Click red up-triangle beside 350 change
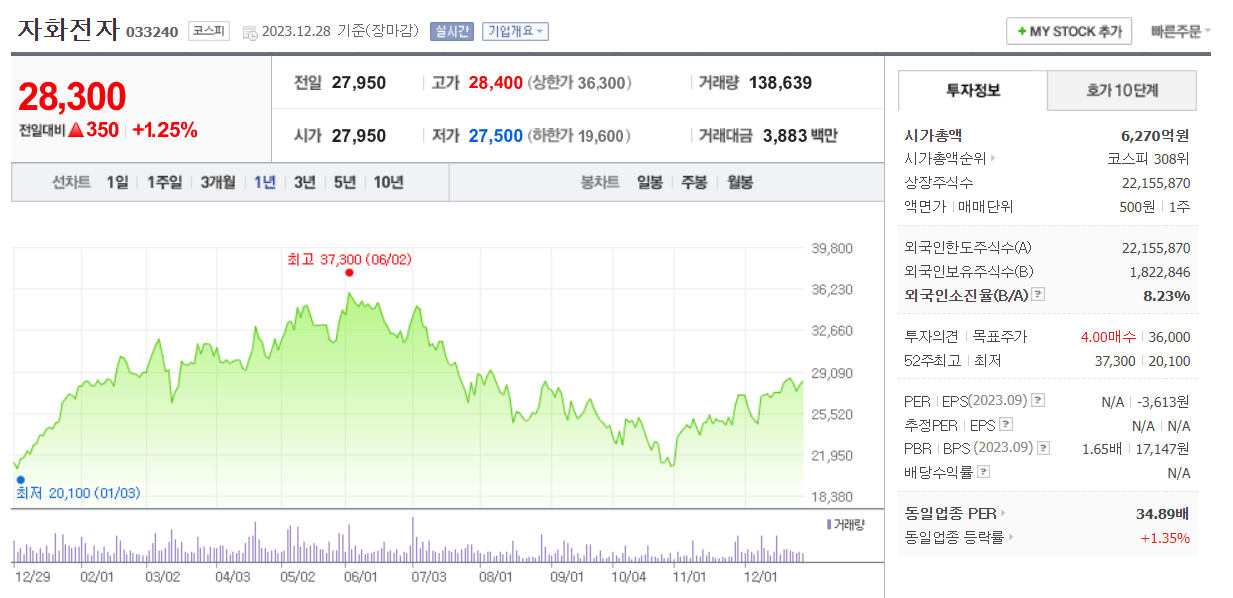1233x598 pixels. pos(75,130)
